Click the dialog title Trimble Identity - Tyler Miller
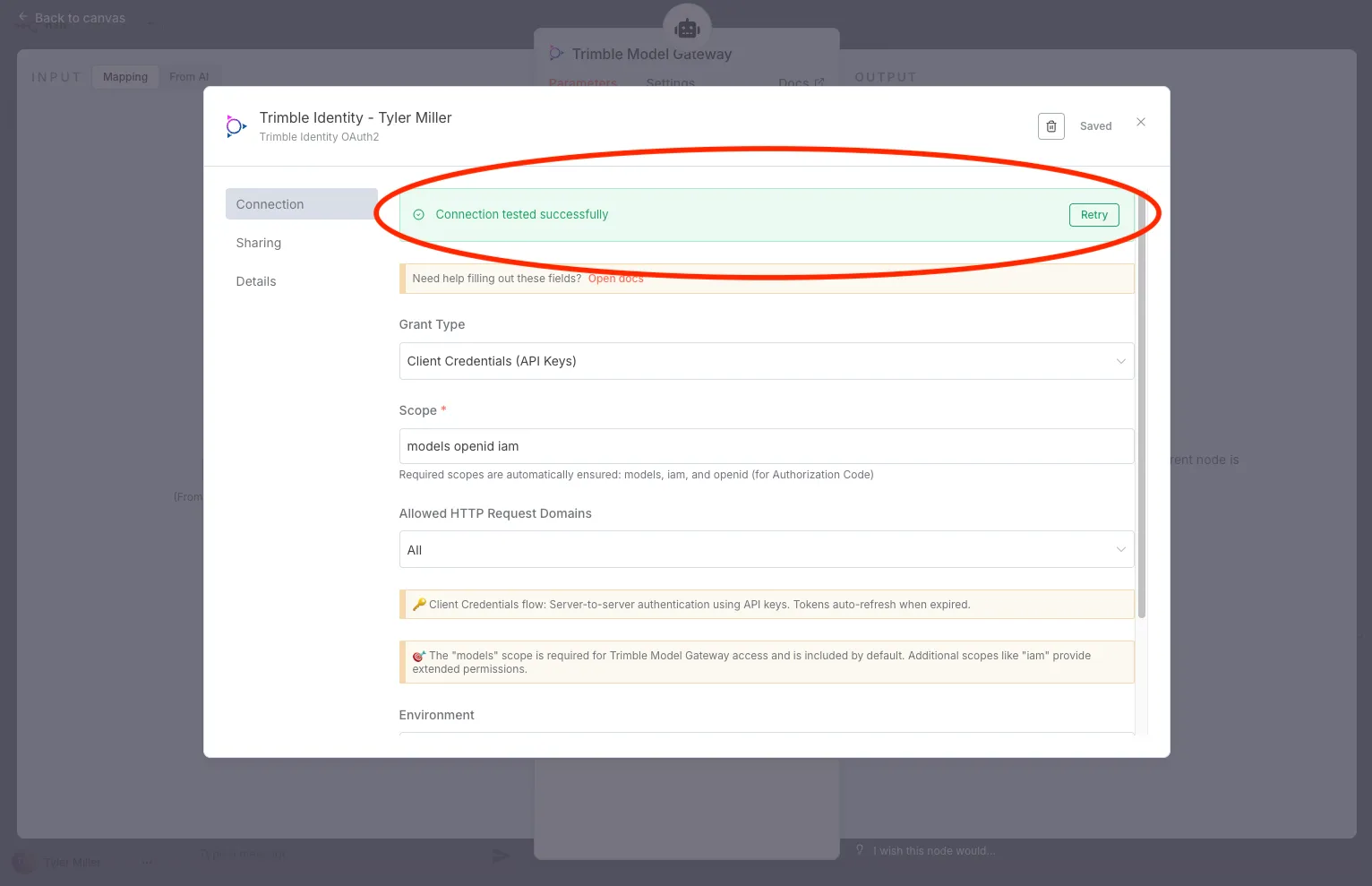The width and height of the screenshot is (1372, 886). (356, 117)
